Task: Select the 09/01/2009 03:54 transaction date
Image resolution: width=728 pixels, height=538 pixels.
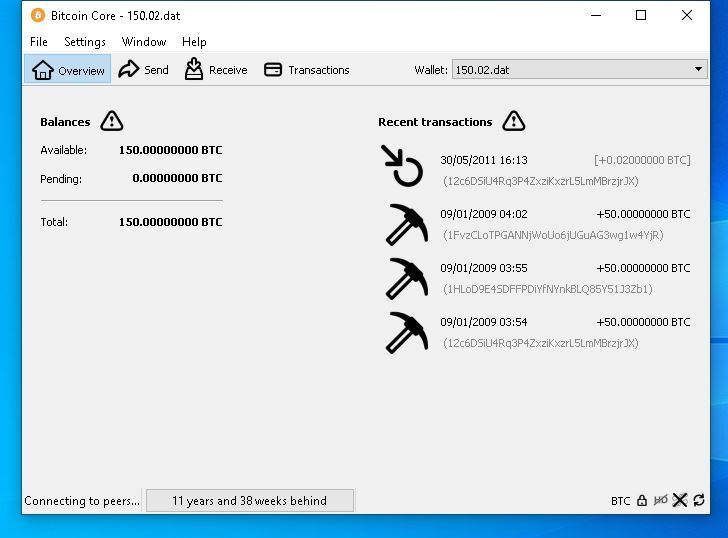Action: (484, 322)
